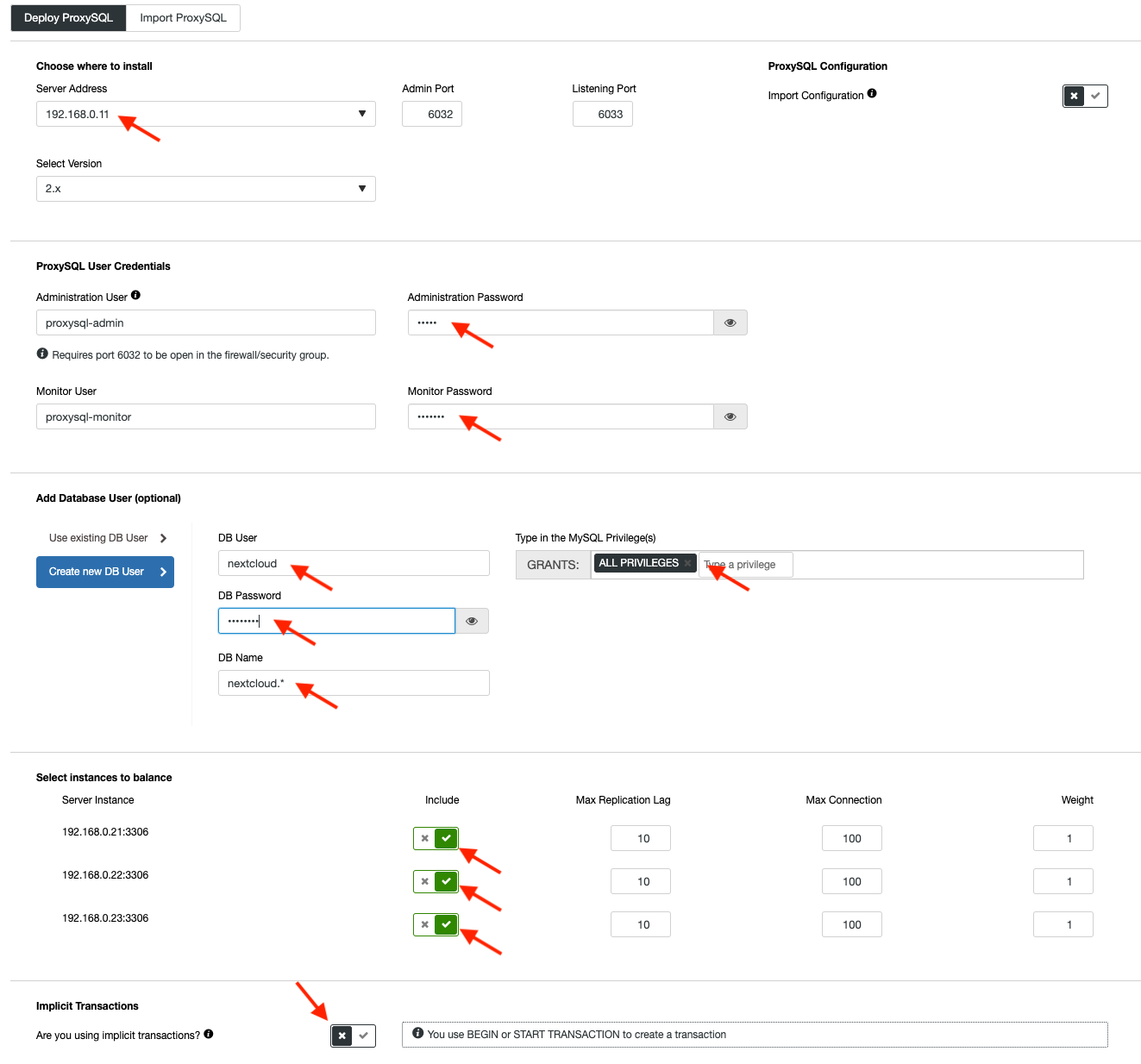The height and width of the screenshot is (1064, 1141).
Task: Toggle Include for 192.168.0.22:3306
Action: (436, 881)
